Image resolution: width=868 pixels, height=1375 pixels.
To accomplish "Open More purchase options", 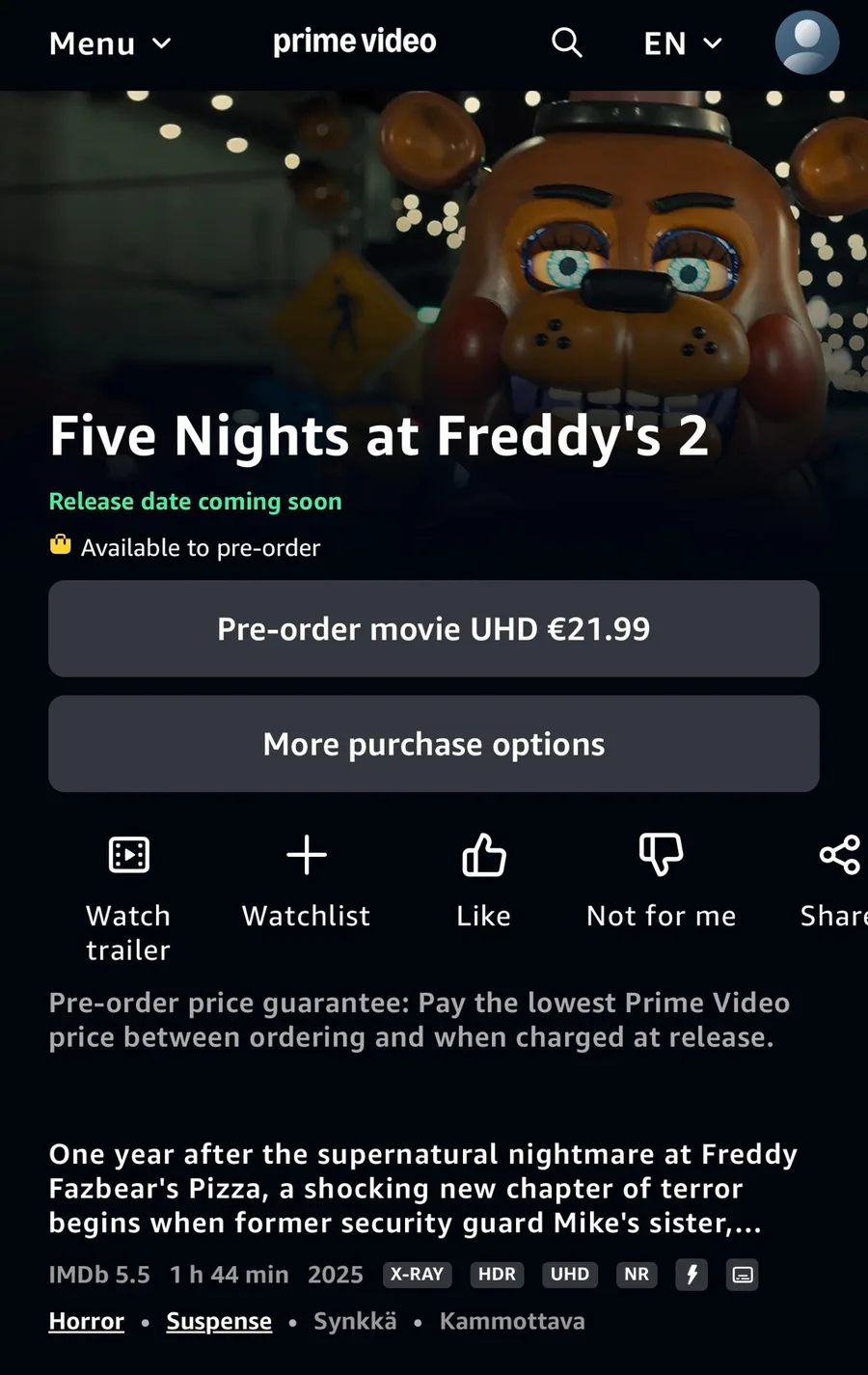I will tap(434, 744).
